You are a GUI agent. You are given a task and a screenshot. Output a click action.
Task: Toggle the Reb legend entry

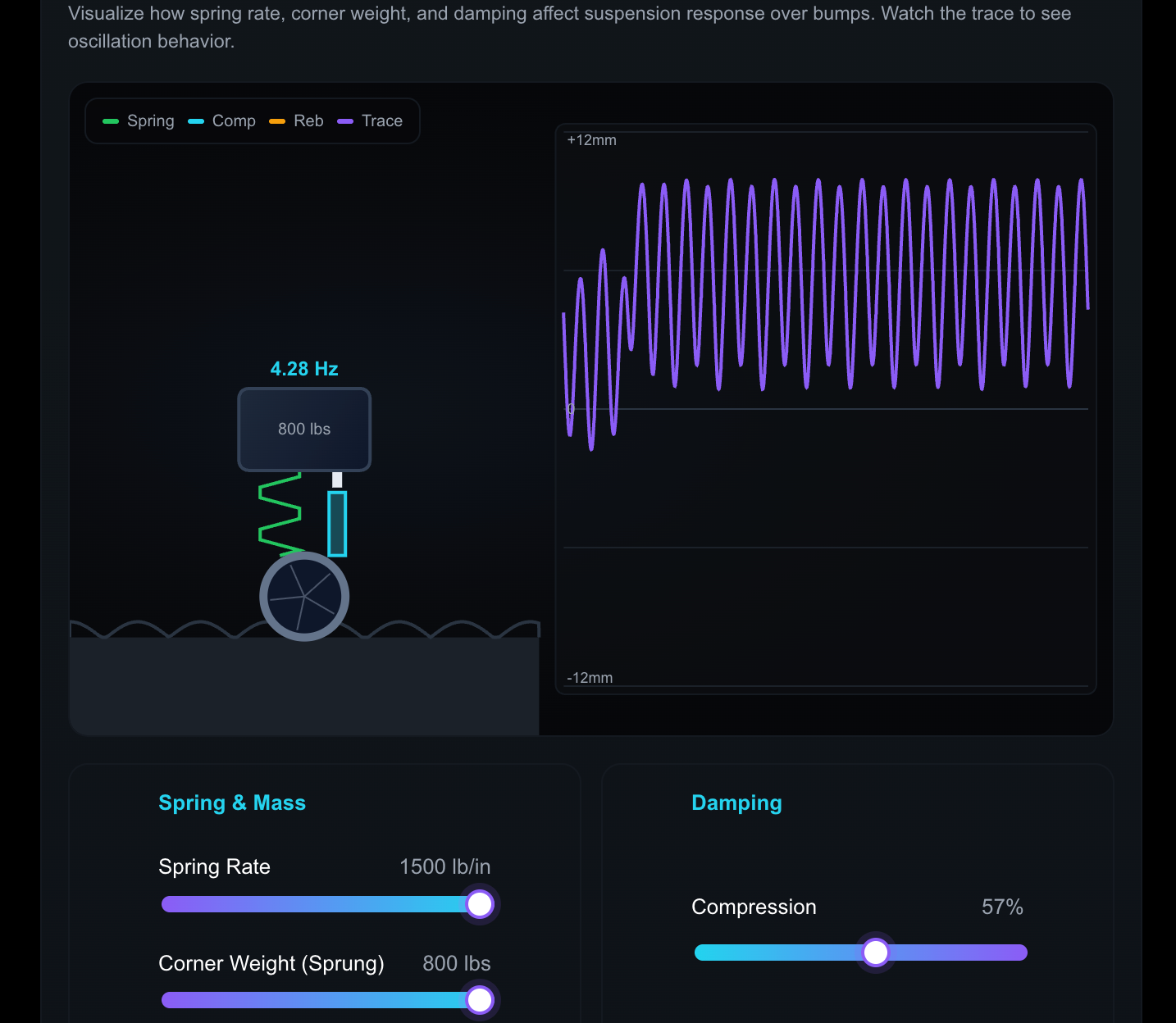308,120
